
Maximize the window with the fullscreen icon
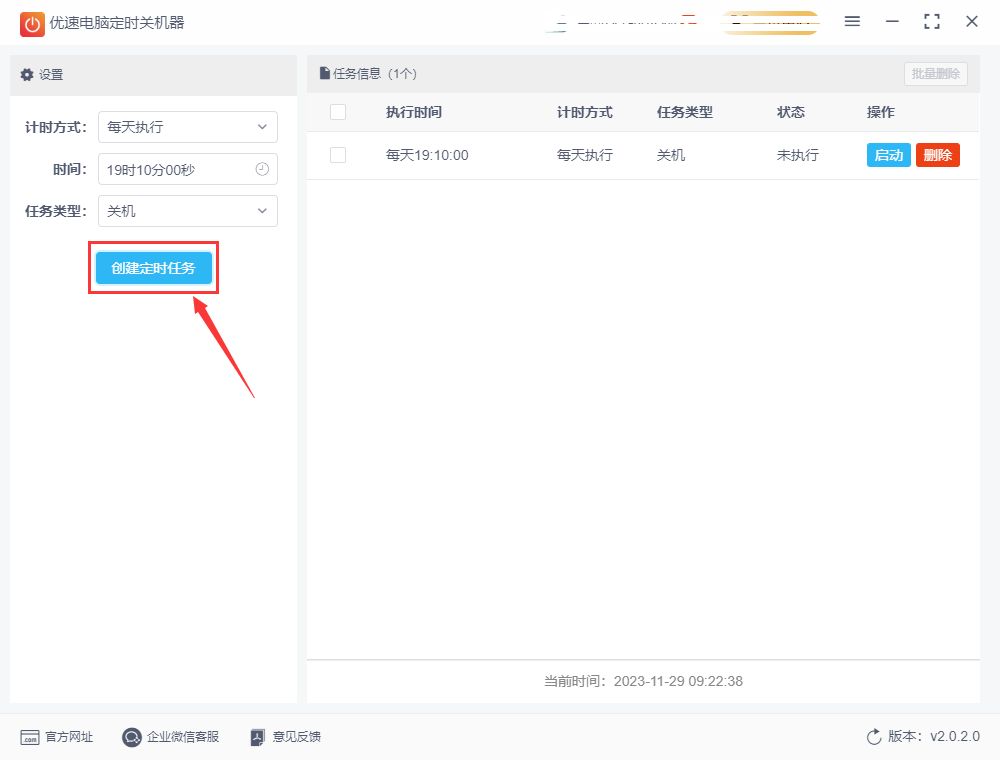pos(932,22)
